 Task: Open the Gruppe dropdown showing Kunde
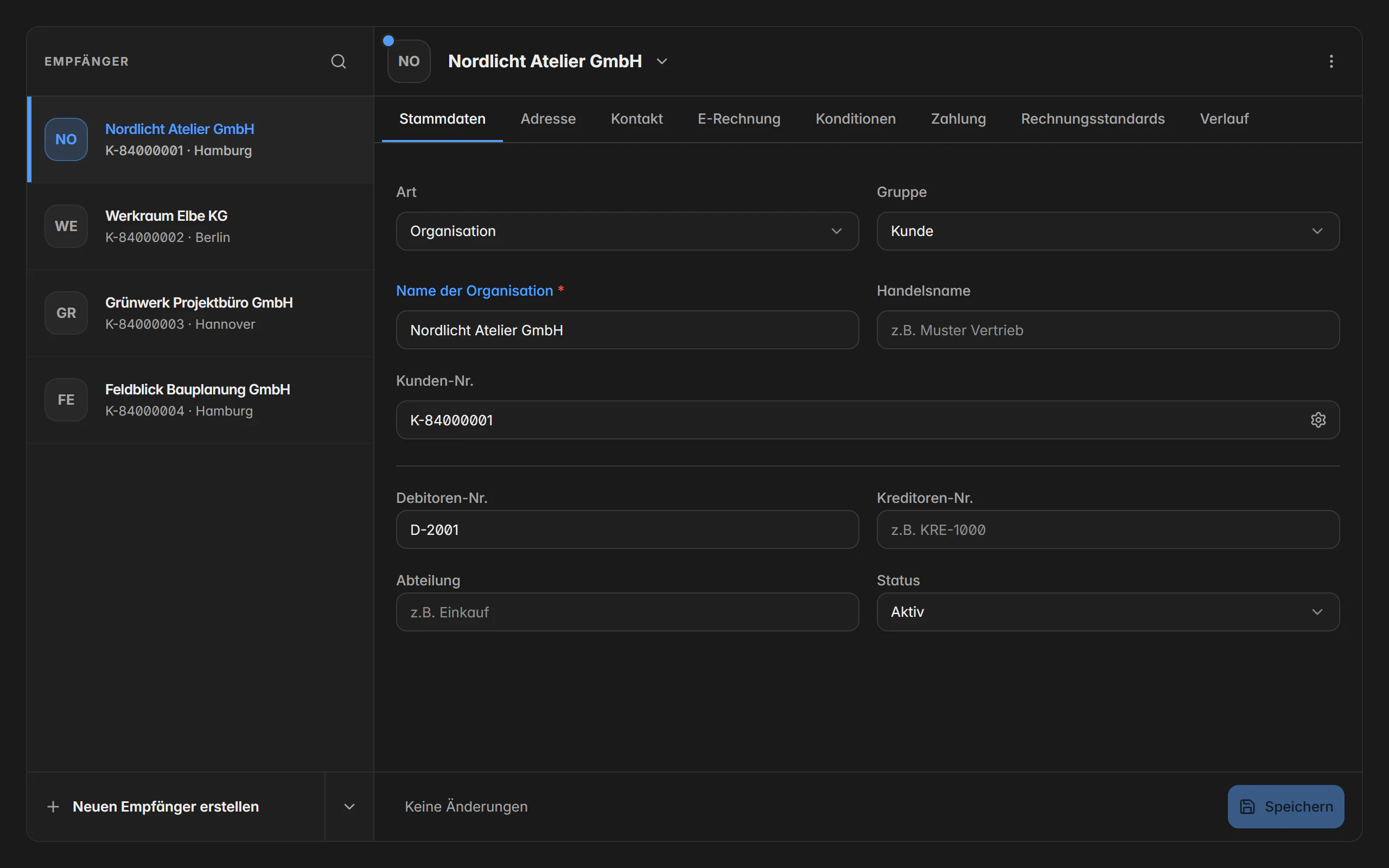(1108, 231)
